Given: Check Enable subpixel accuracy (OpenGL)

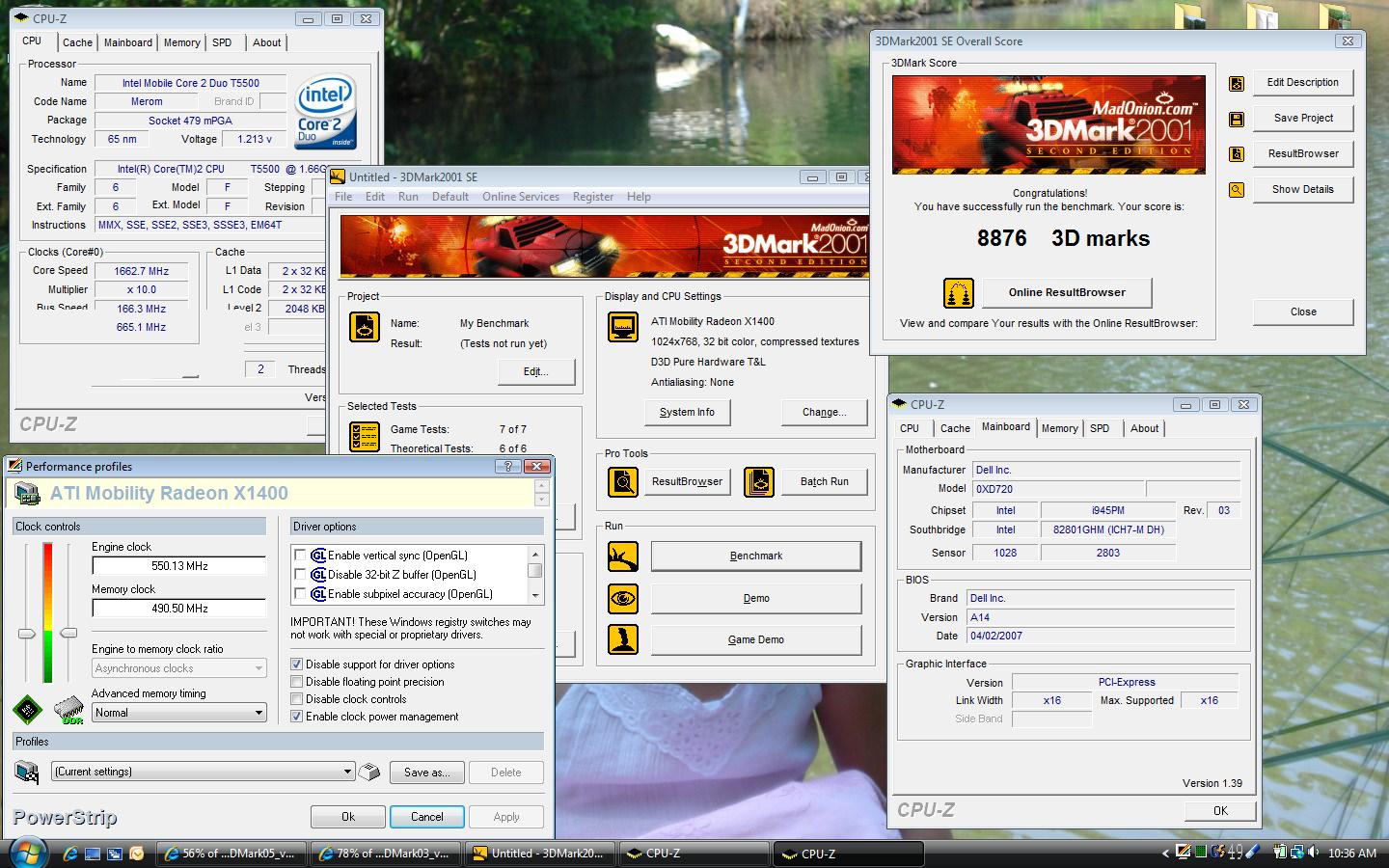Looking at the screenshot, I should point(300,594).
